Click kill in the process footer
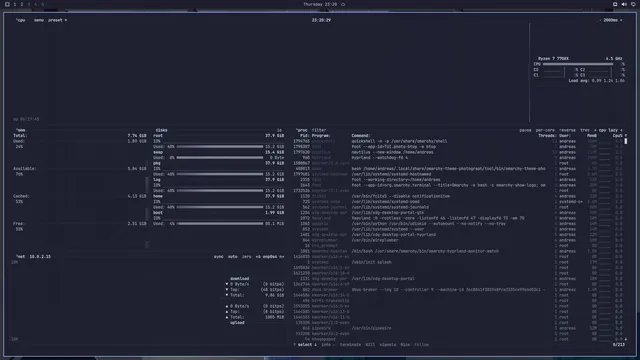Viewport: 640px width, 360px height. (370, 344)
